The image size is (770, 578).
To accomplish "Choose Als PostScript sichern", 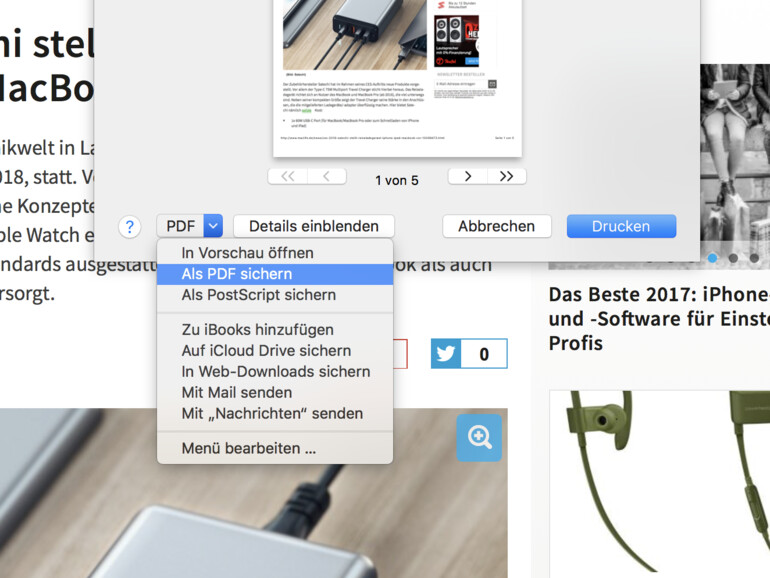I will coord(275,295).
